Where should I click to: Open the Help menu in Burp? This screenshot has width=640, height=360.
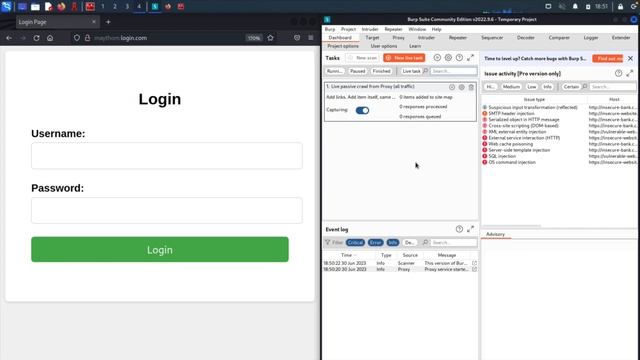pos(436,29)
